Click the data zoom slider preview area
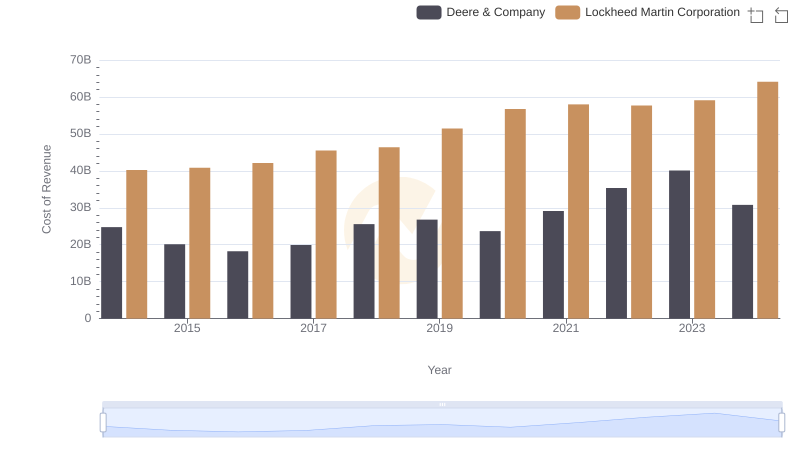The height and width of the screenshot is (461, 800). coord(442,423)
